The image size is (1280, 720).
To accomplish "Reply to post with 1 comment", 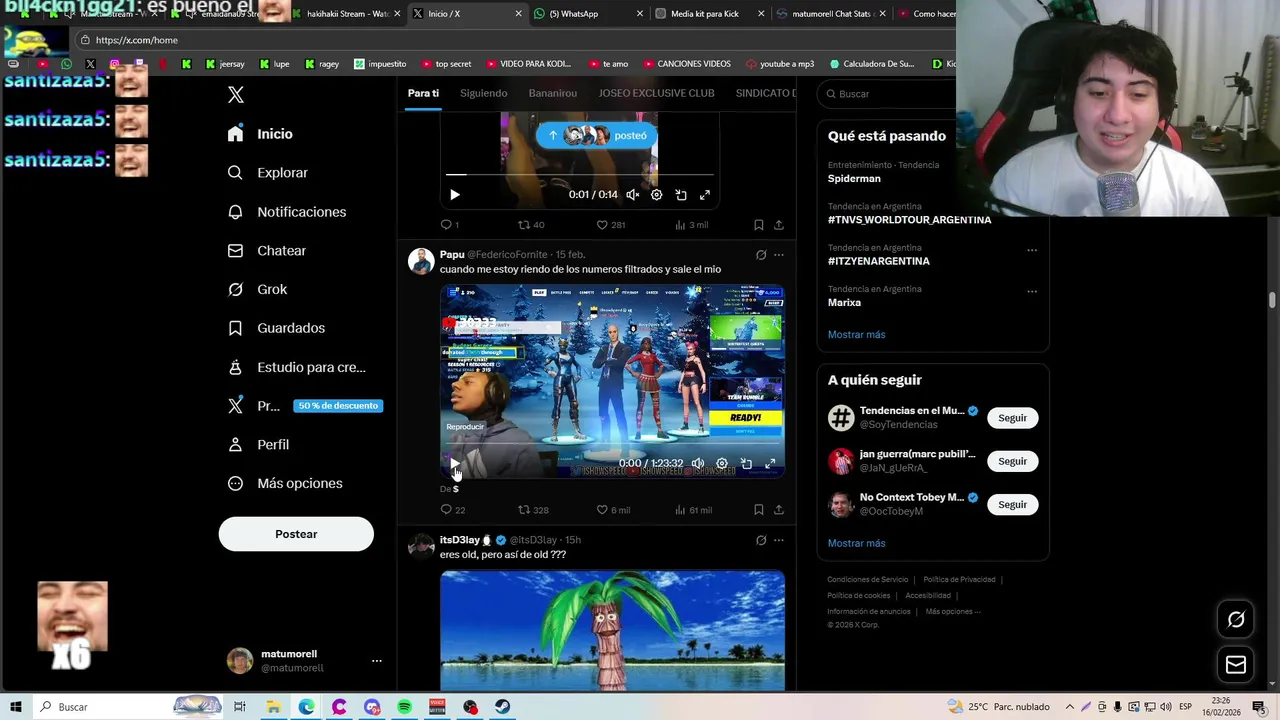I will (x=450, y=225).
